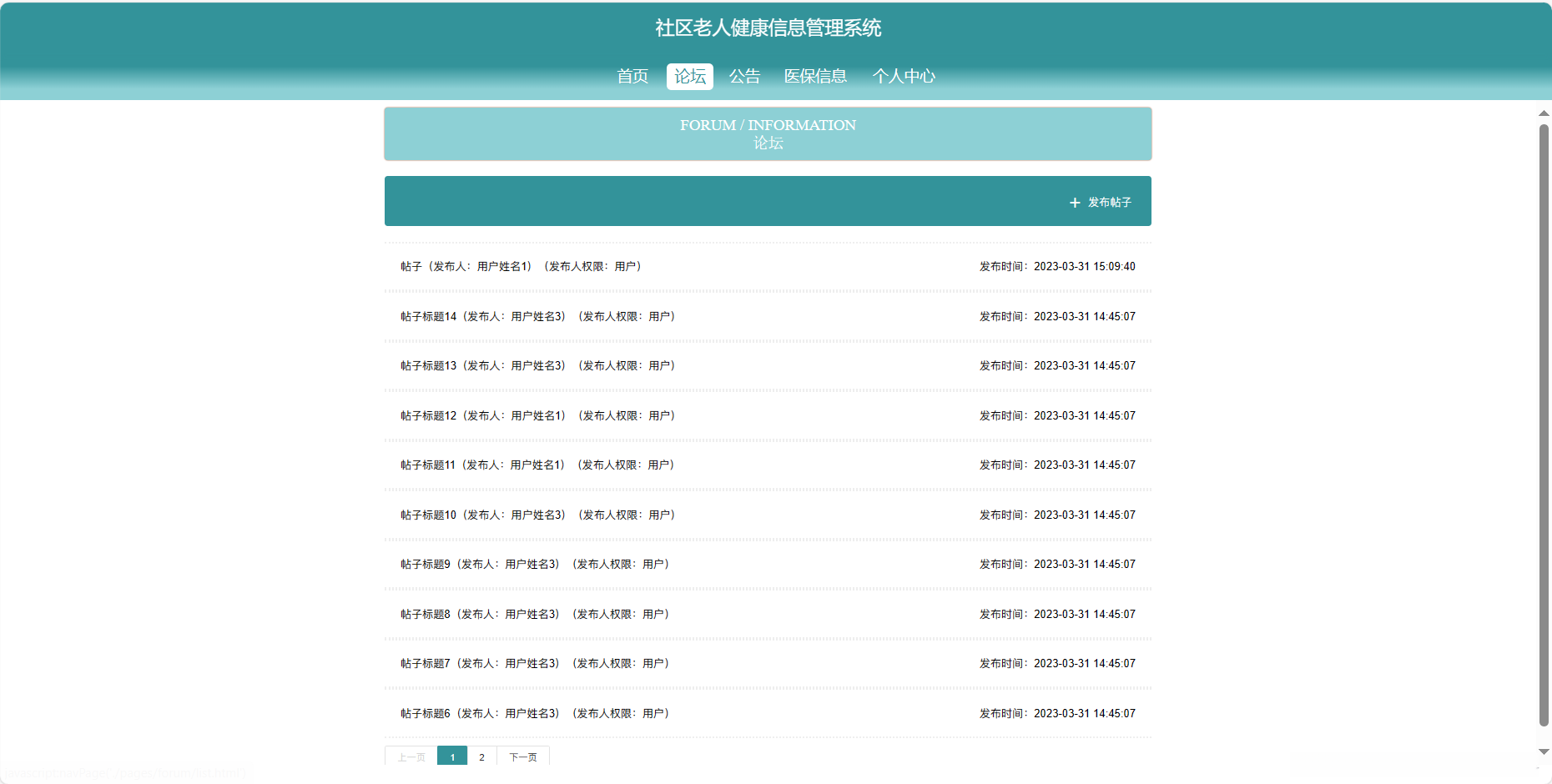Viewport: 1552px width, 784px height.
Task: Click the 上一页 previous page button
Action: pyautogui.click(x=411, y=757)
